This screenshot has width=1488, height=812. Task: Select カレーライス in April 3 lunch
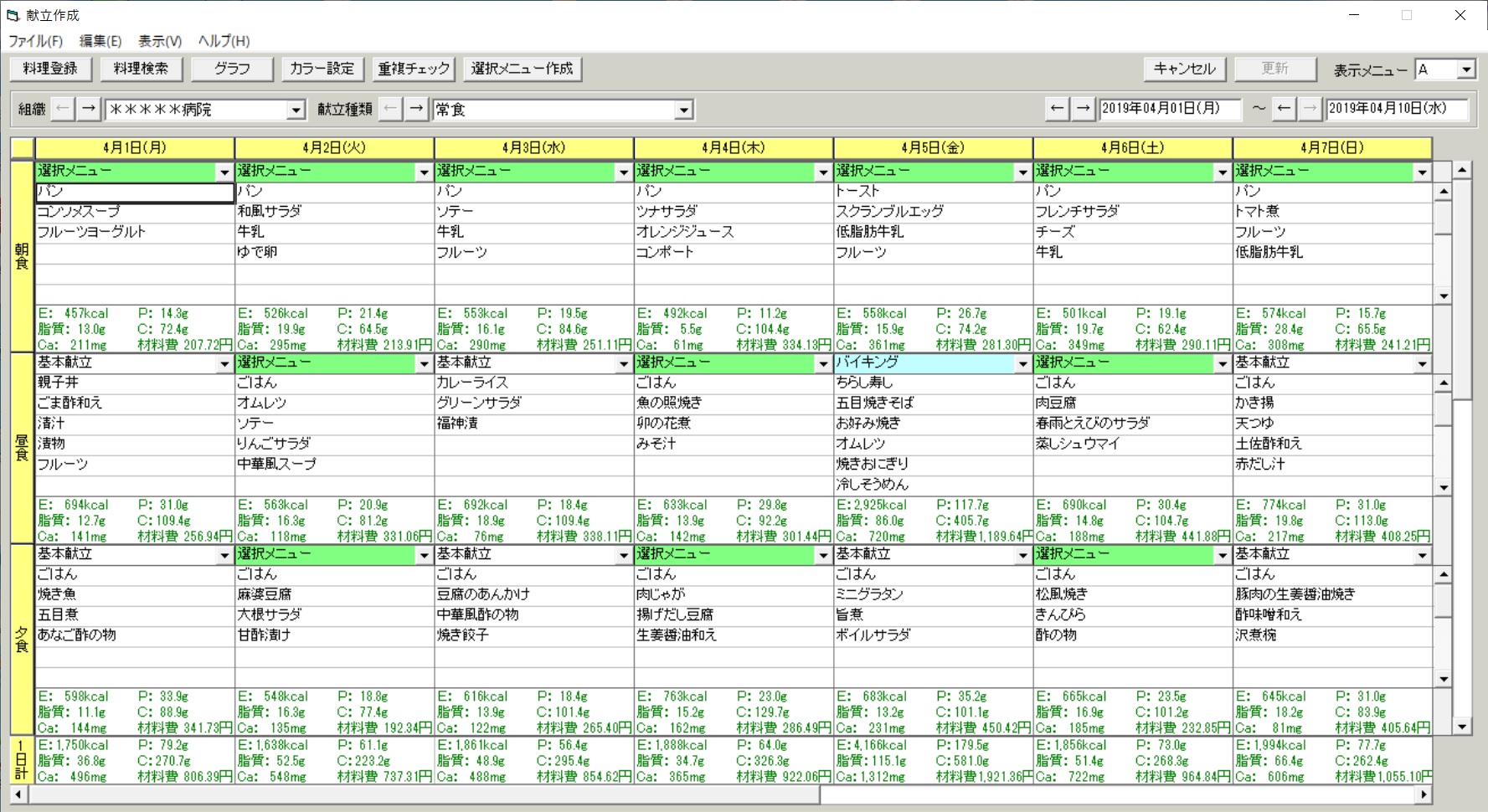[534, 383]
